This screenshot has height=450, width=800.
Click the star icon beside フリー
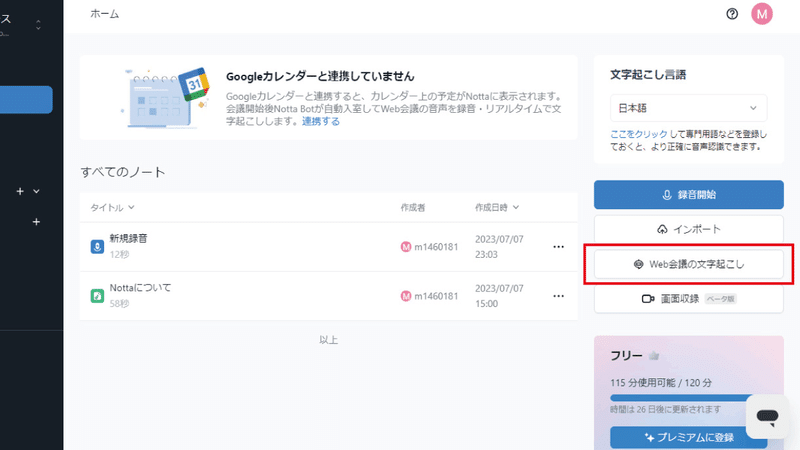coord(654,356)
